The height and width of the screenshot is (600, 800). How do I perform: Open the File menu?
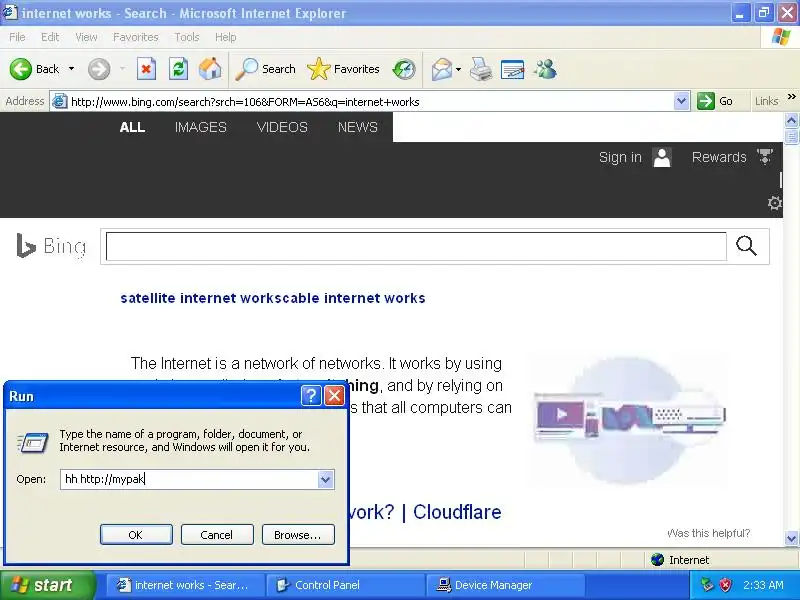point(17,37)
